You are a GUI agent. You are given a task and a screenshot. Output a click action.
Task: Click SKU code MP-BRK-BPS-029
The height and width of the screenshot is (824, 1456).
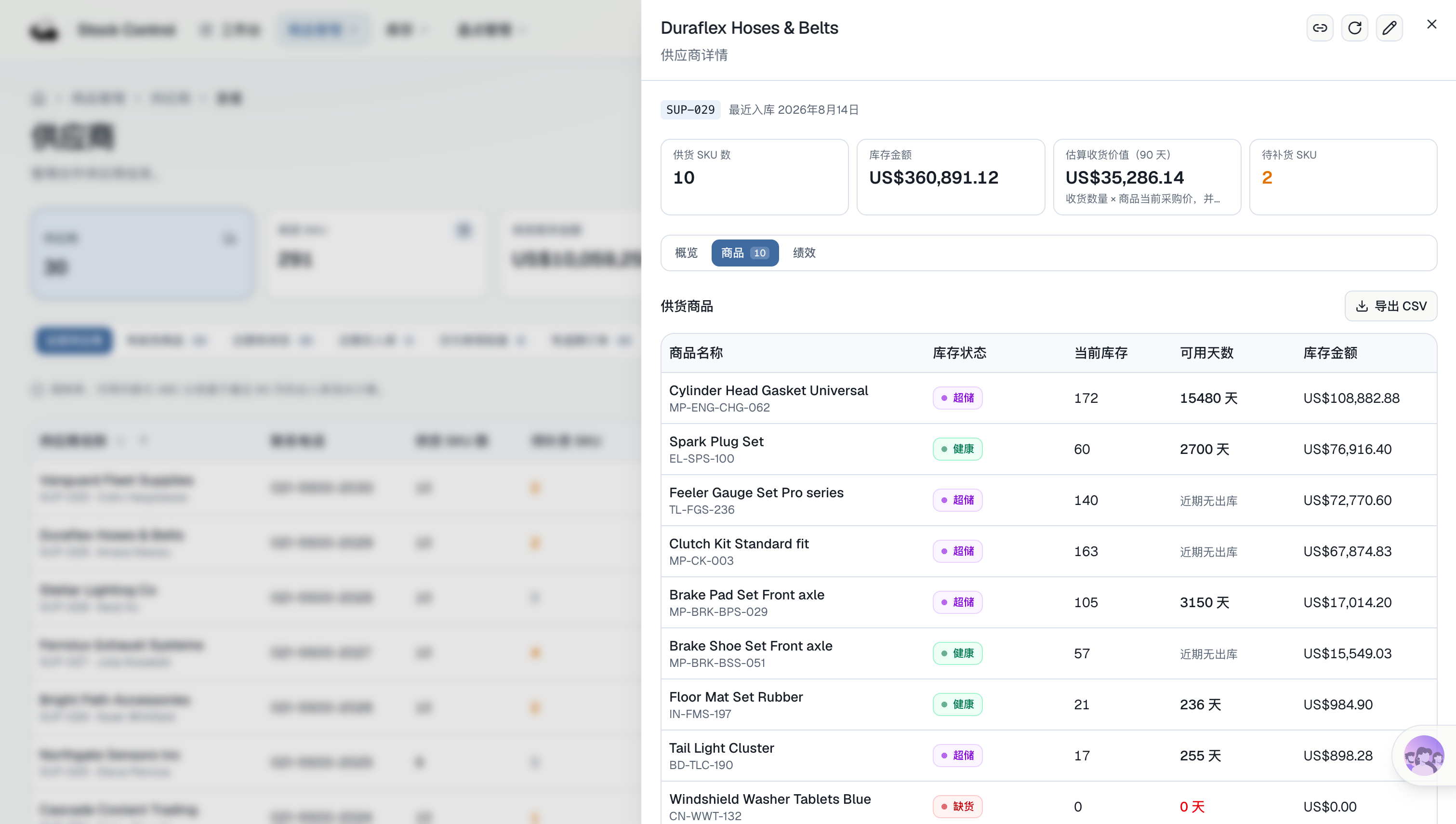click(718, 612)
